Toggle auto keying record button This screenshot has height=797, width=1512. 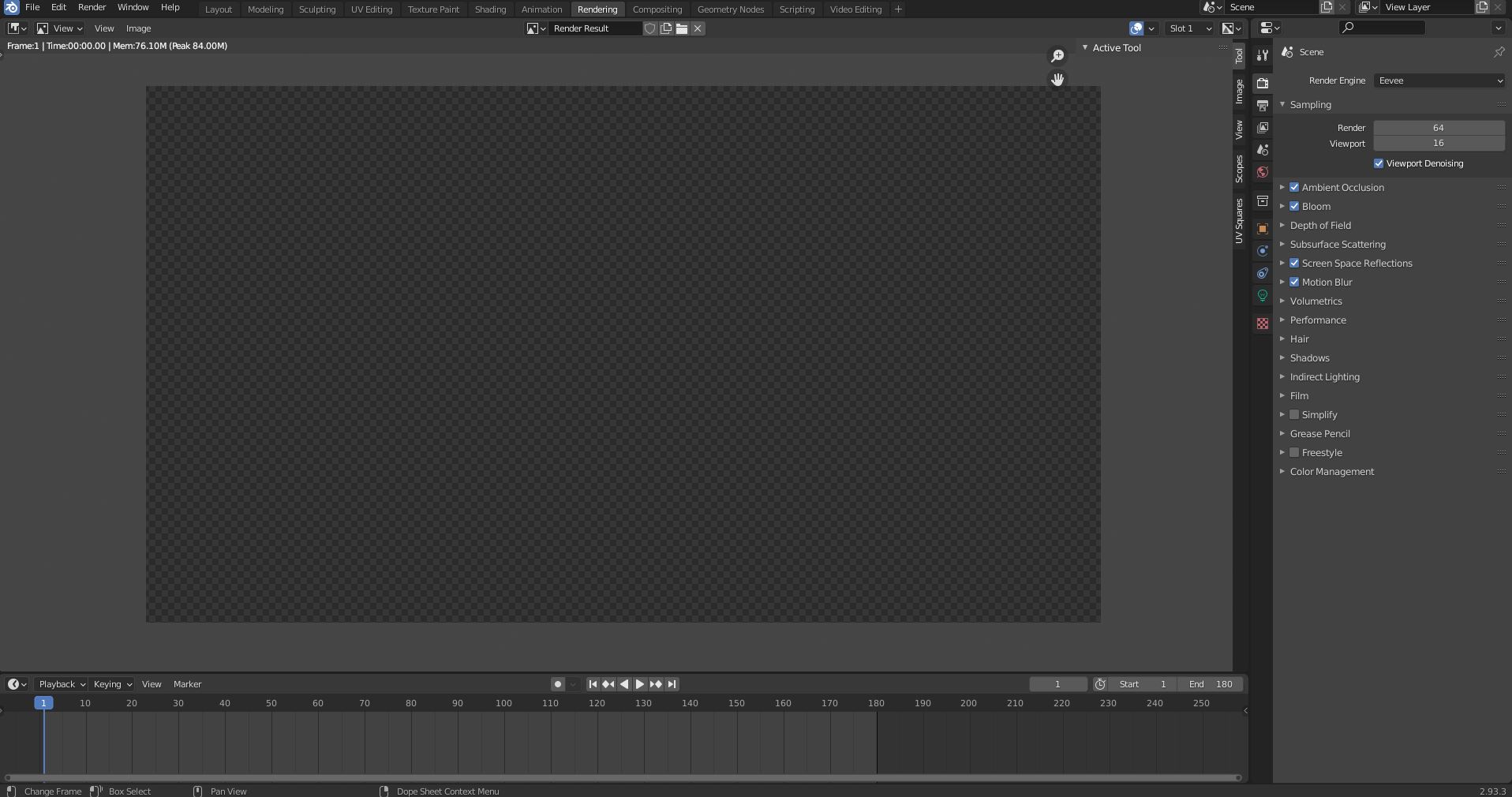(558, 684)
